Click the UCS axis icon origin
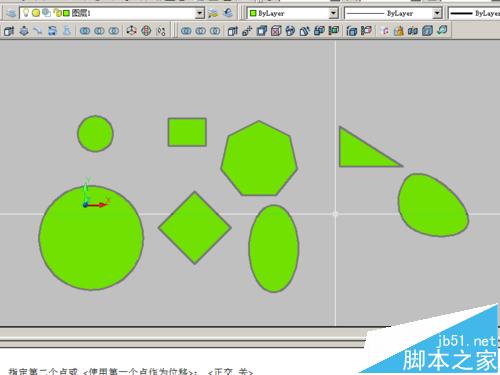500x375 pixels. point(86,205)
